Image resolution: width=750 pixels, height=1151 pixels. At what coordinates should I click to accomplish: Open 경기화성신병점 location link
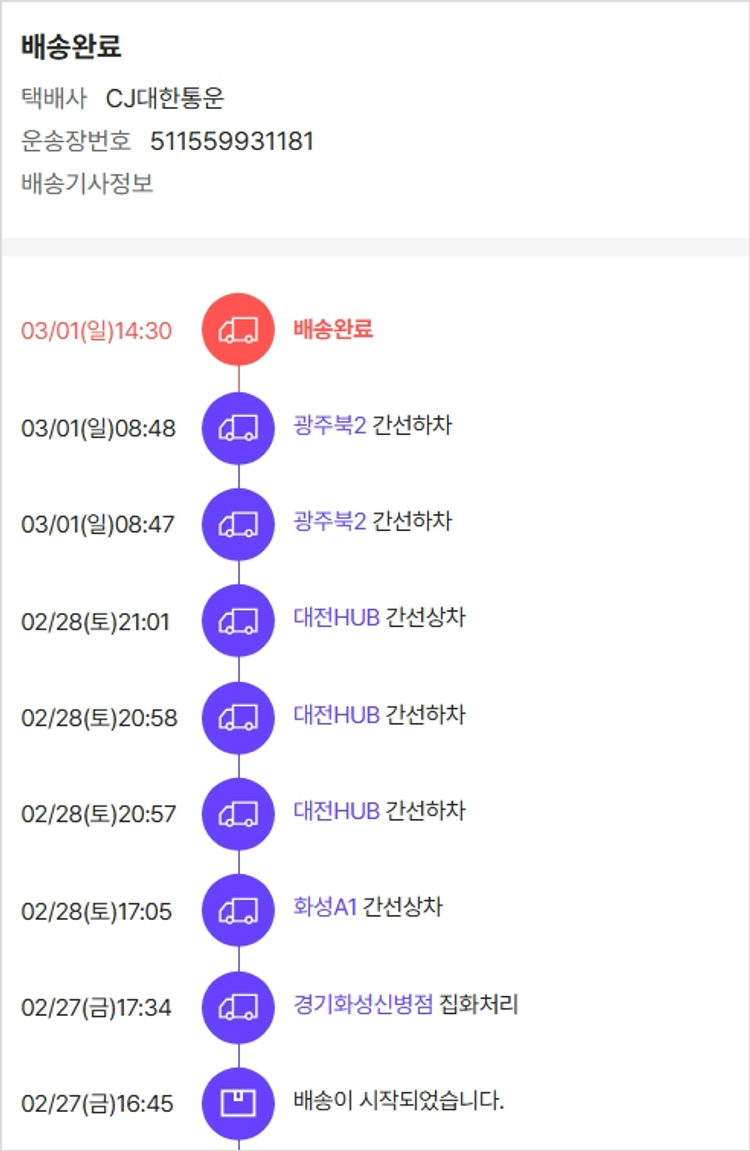coord(364,1005)
